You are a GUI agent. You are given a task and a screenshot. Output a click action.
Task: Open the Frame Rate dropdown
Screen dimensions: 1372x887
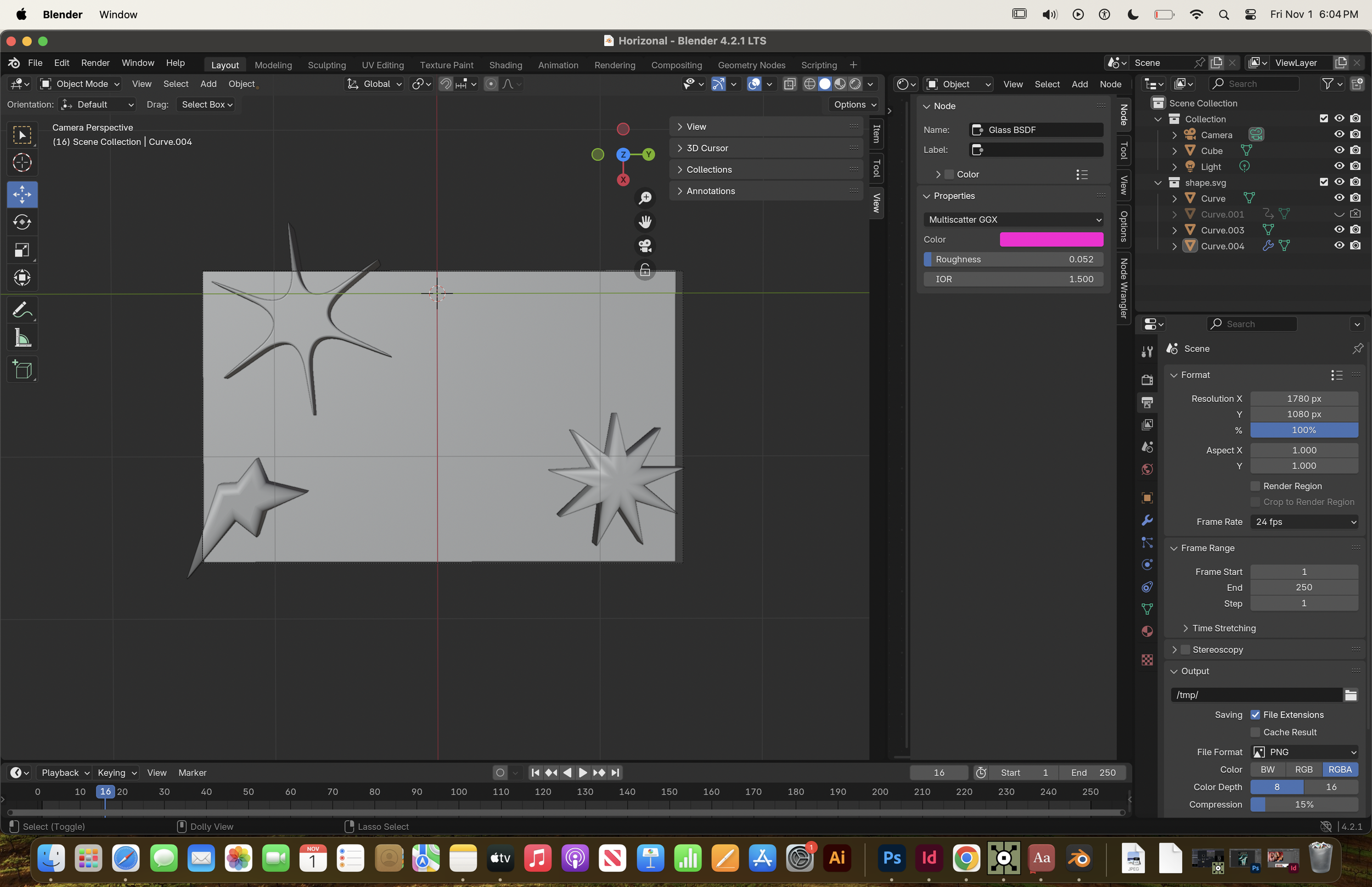(1304, 522)
